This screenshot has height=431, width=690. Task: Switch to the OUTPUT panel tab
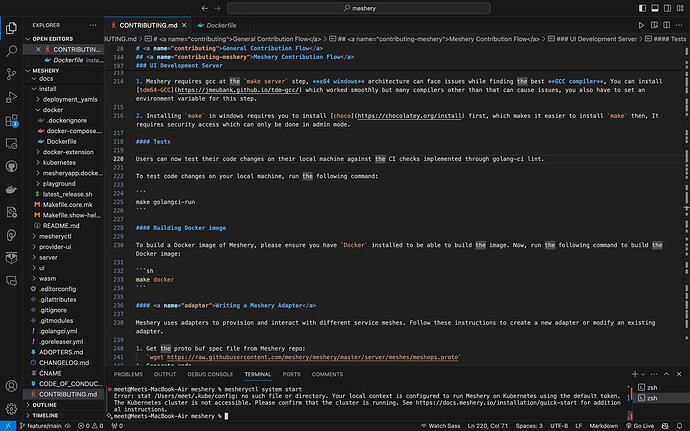coord(165,374)
